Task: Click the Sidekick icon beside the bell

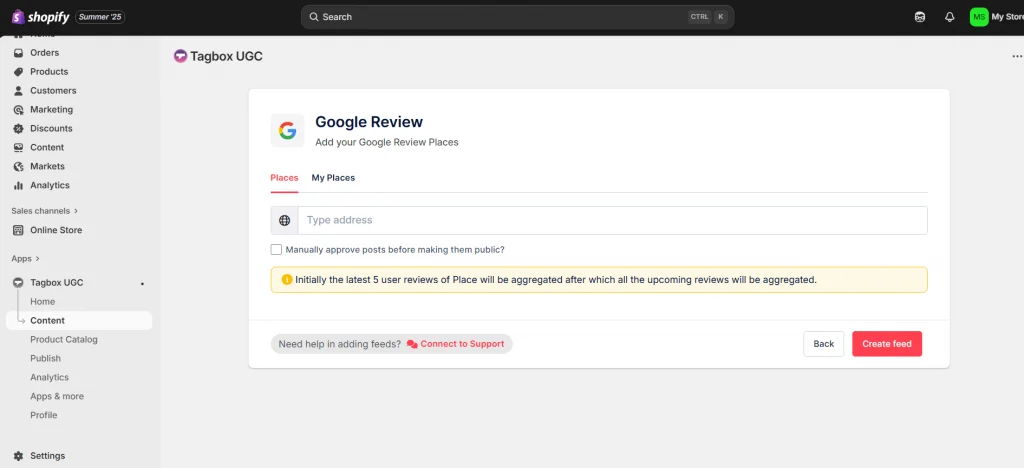Action: point(920,17)
